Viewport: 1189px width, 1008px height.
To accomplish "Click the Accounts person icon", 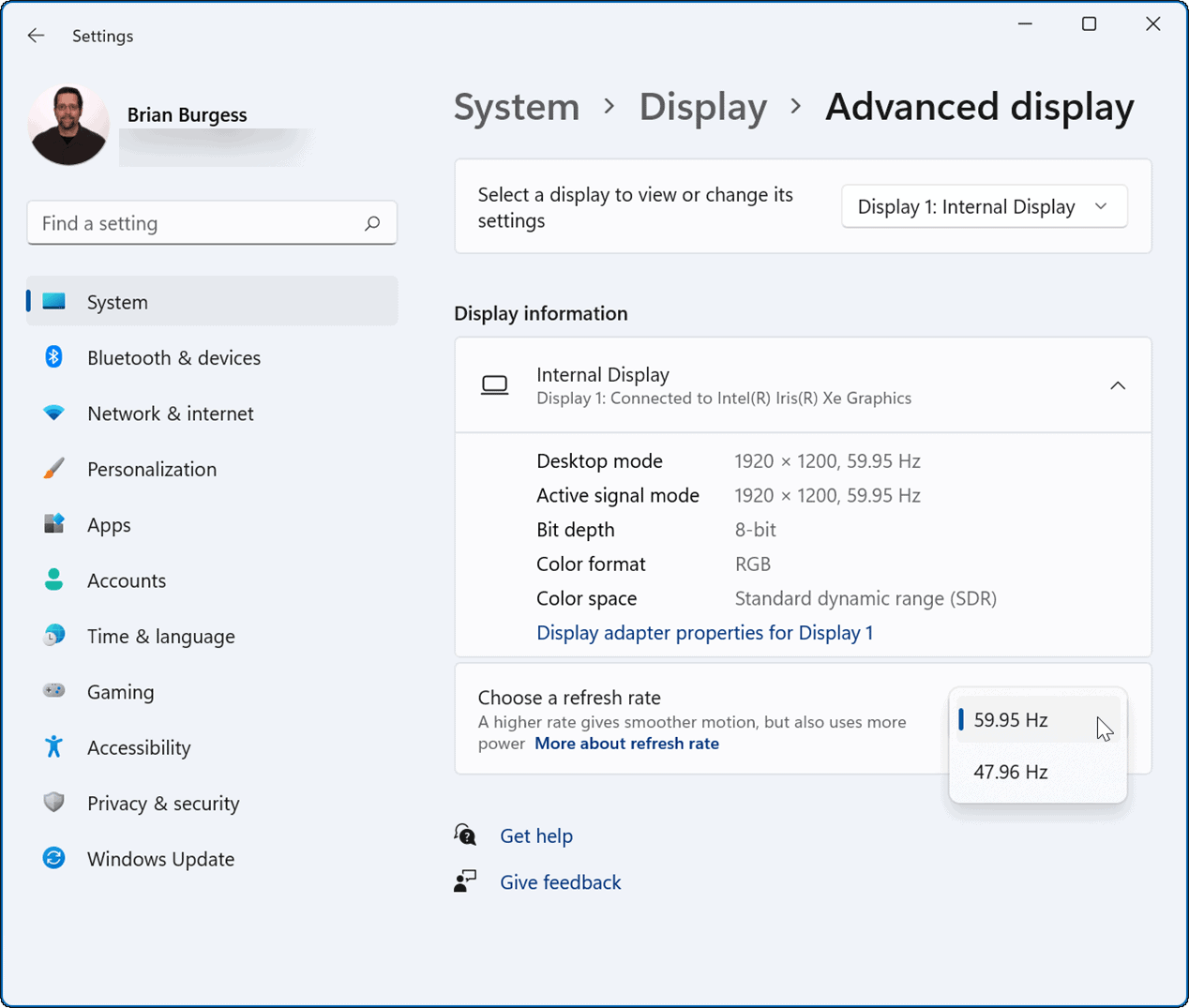I will point(54,579).
